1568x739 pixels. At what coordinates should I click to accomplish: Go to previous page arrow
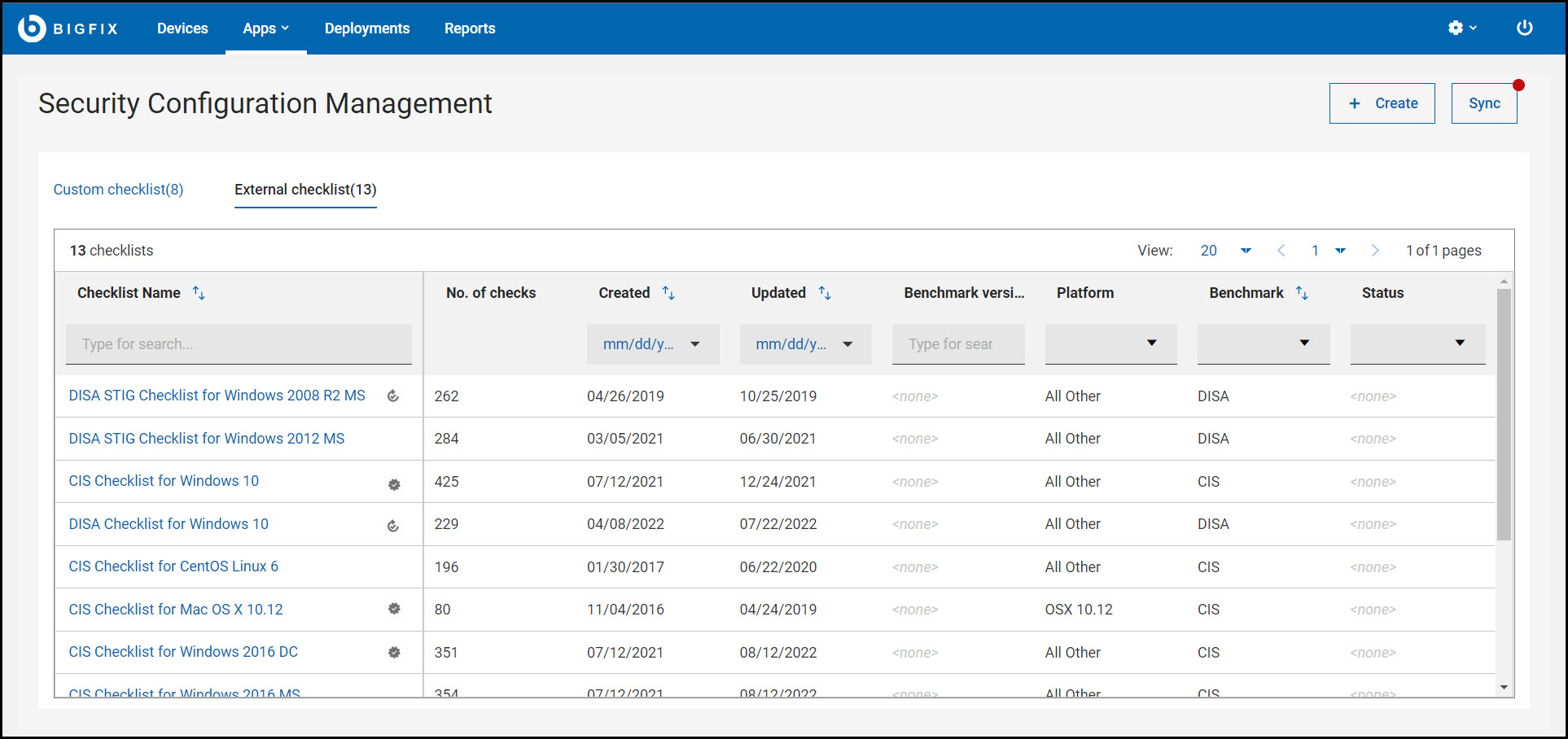(1281, 251)
